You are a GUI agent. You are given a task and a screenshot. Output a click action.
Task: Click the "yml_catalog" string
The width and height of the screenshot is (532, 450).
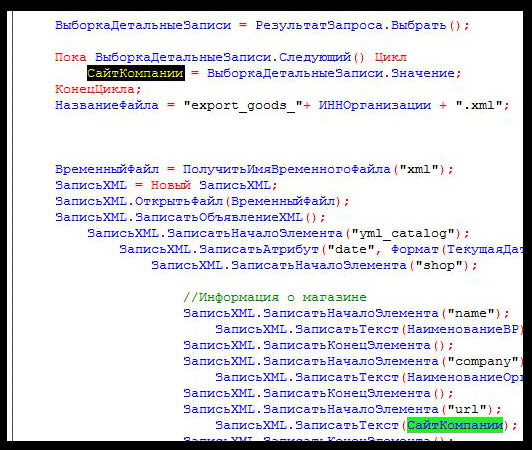(x=403, y=233)
